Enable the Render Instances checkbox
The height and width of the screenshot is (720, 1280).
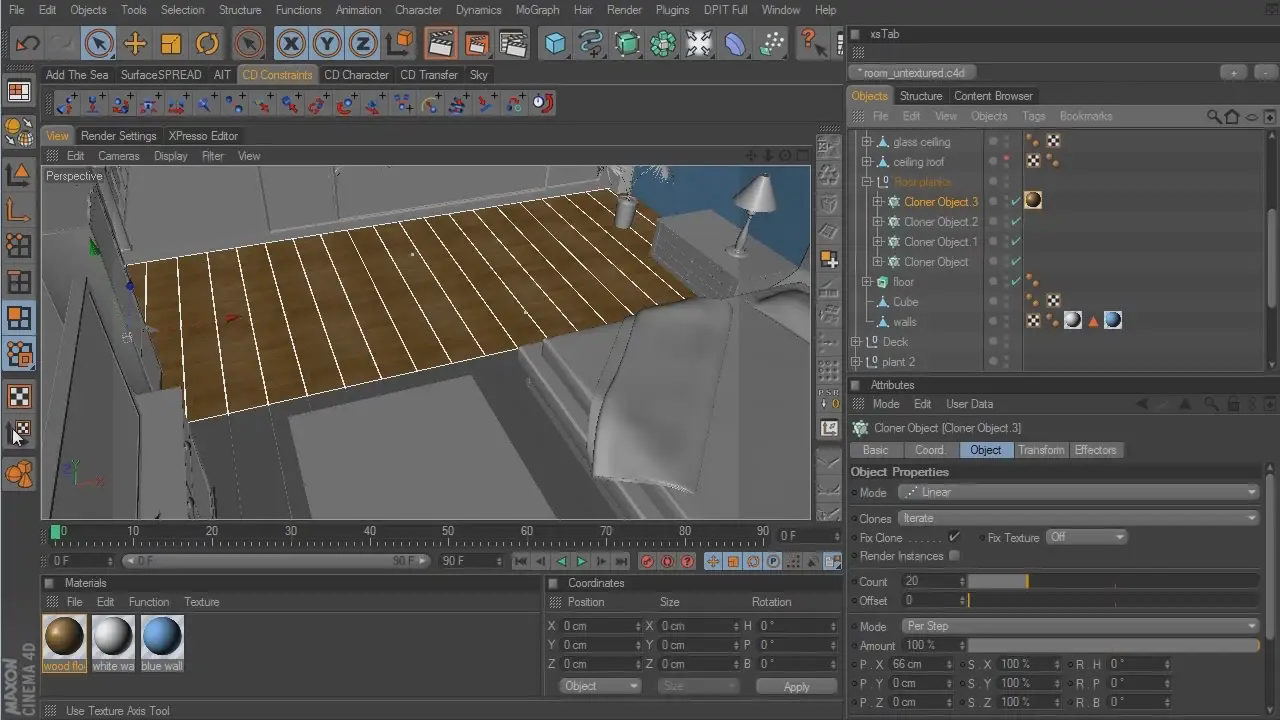tap(954, 556)
